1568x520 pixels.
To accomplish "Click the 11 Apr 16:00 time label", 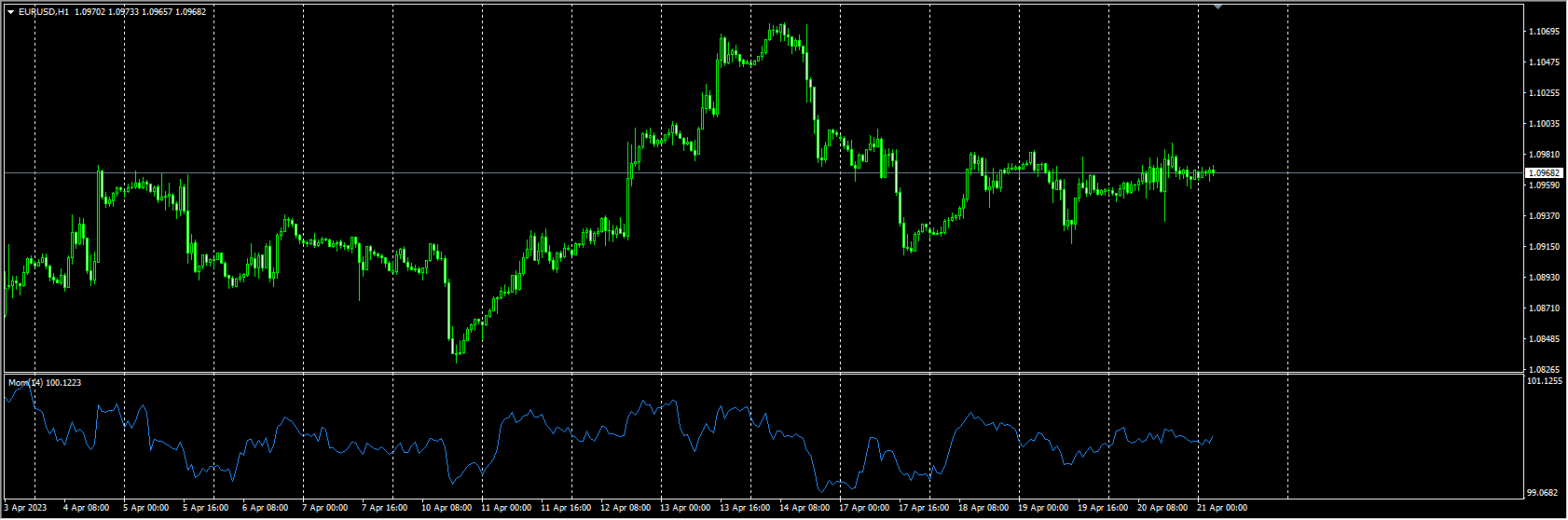I will pos(565,508).
